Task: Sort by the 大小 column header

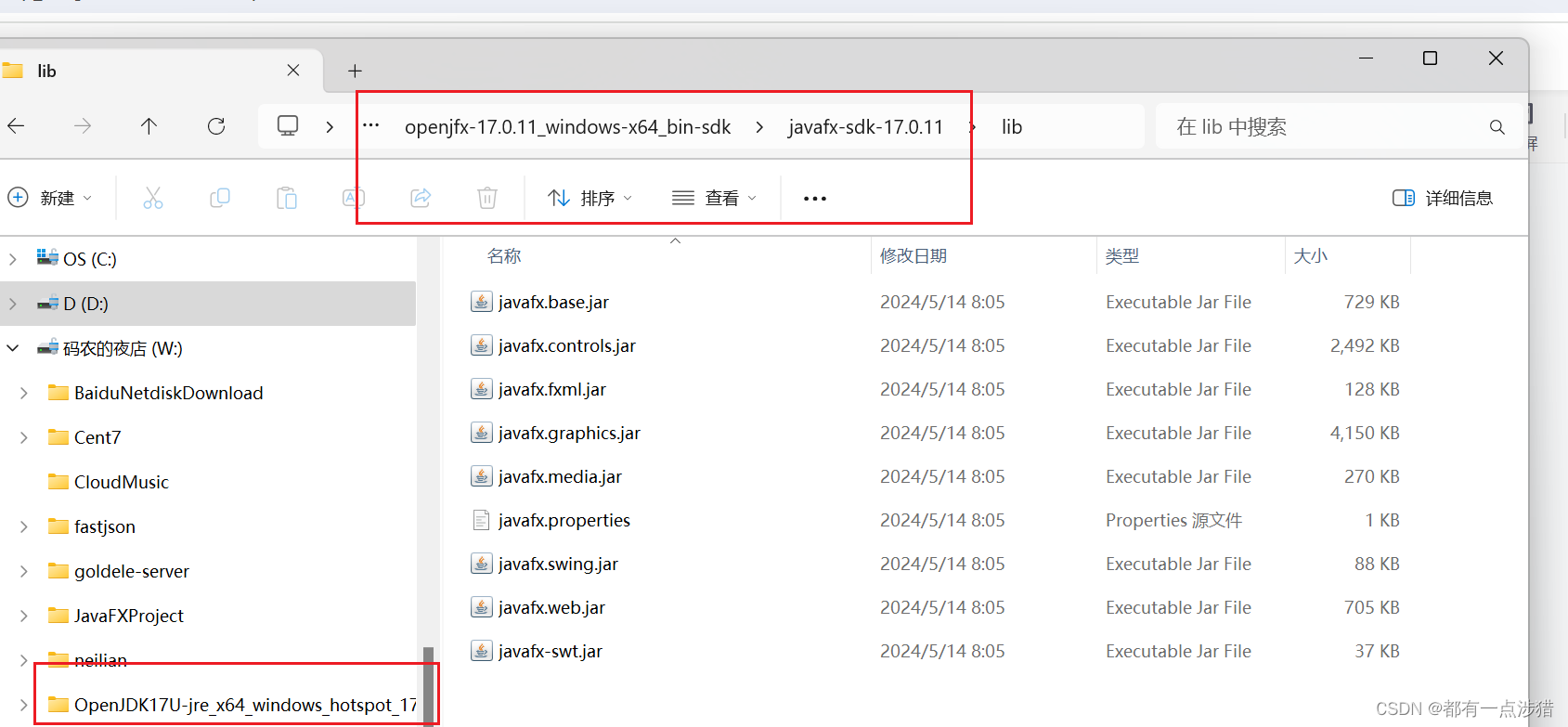Action: (x=1311, y=255)
